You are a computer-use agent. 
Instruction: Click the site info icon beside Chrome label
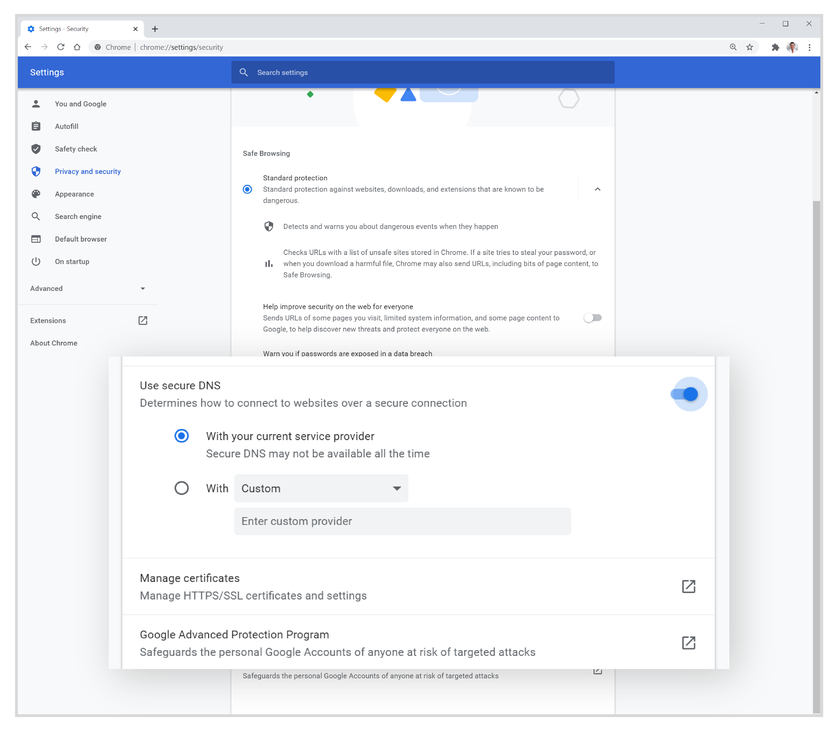(98, 47)
